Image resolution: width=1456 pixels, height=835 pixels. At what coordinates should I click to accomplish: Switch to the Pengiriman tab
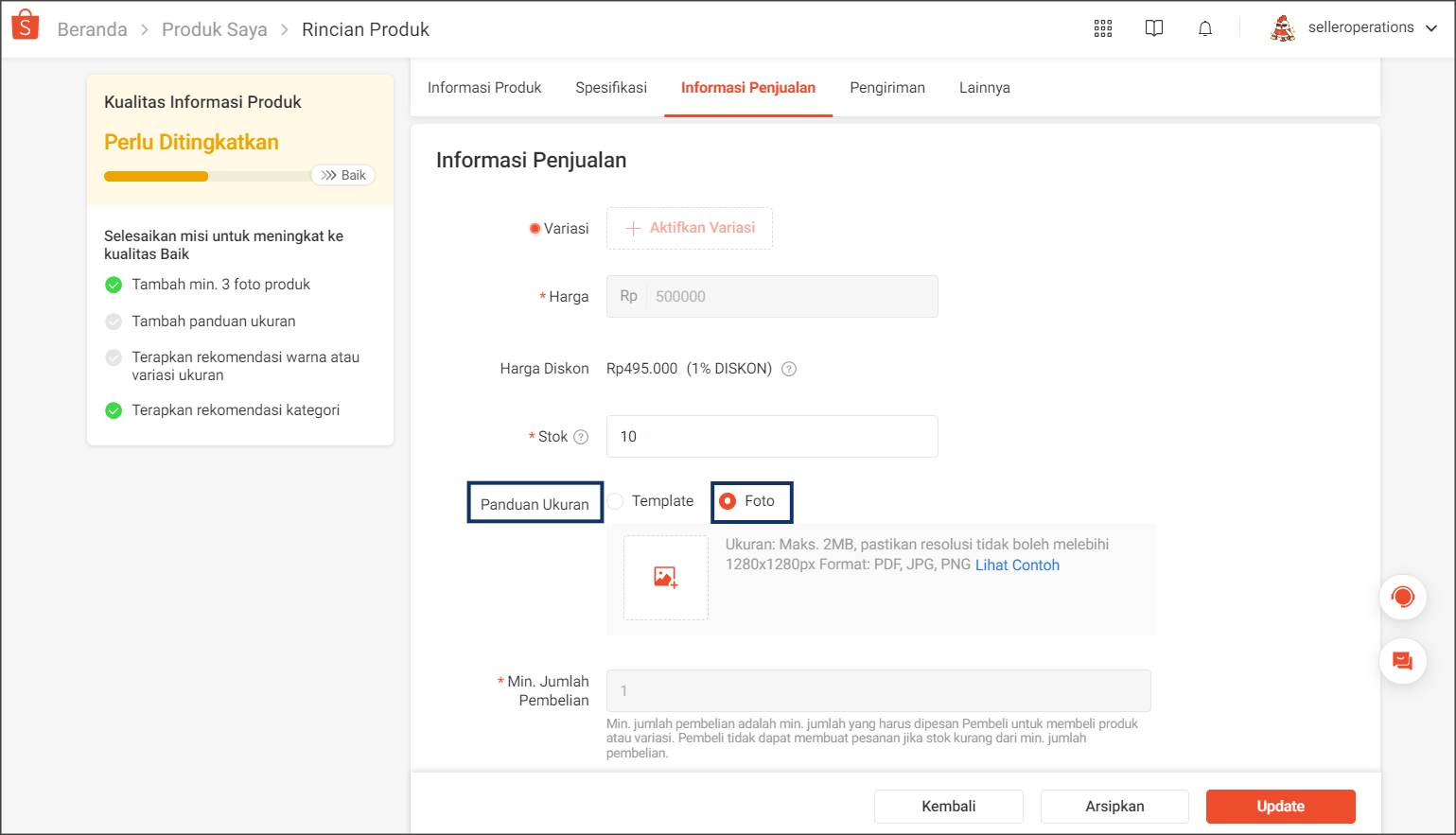[x=887, y=87]
